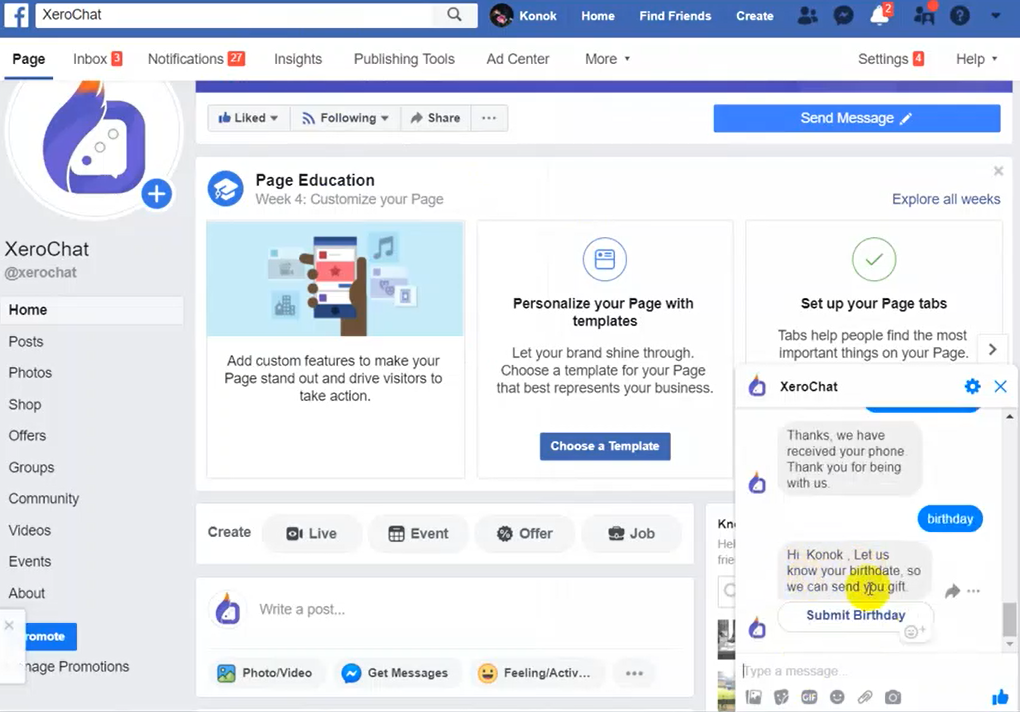Expand account menu arrow in top bar
This screenshot has width=1020, height=712.
click(995, 16)
